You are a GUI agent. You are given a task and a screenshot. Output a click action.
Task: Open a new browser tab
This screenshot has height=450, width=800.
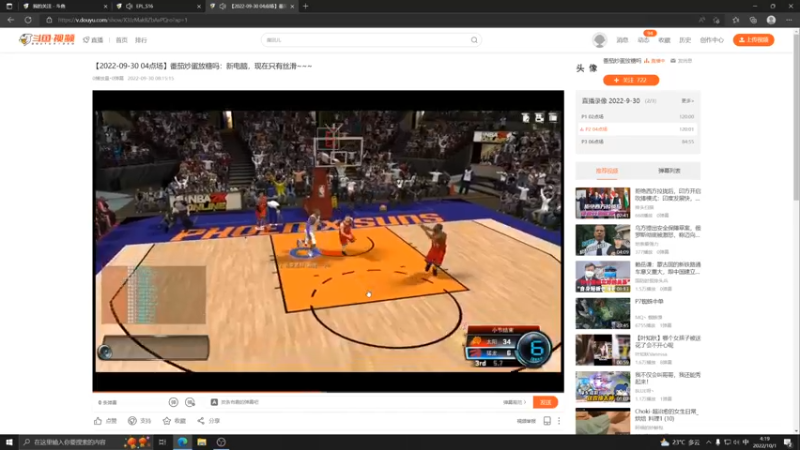pyautogui.click(x=306, y=6)
